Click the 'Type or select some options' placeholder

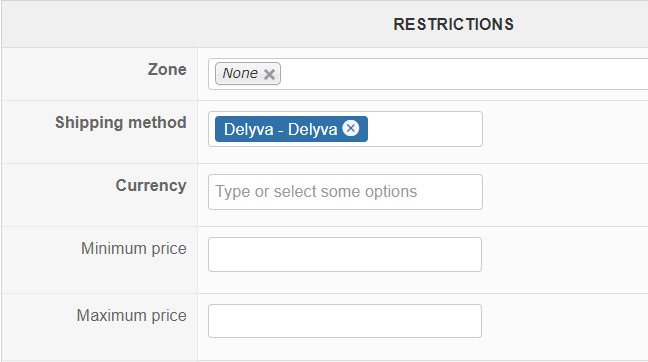pyautogui.click(x=316, y=192)
